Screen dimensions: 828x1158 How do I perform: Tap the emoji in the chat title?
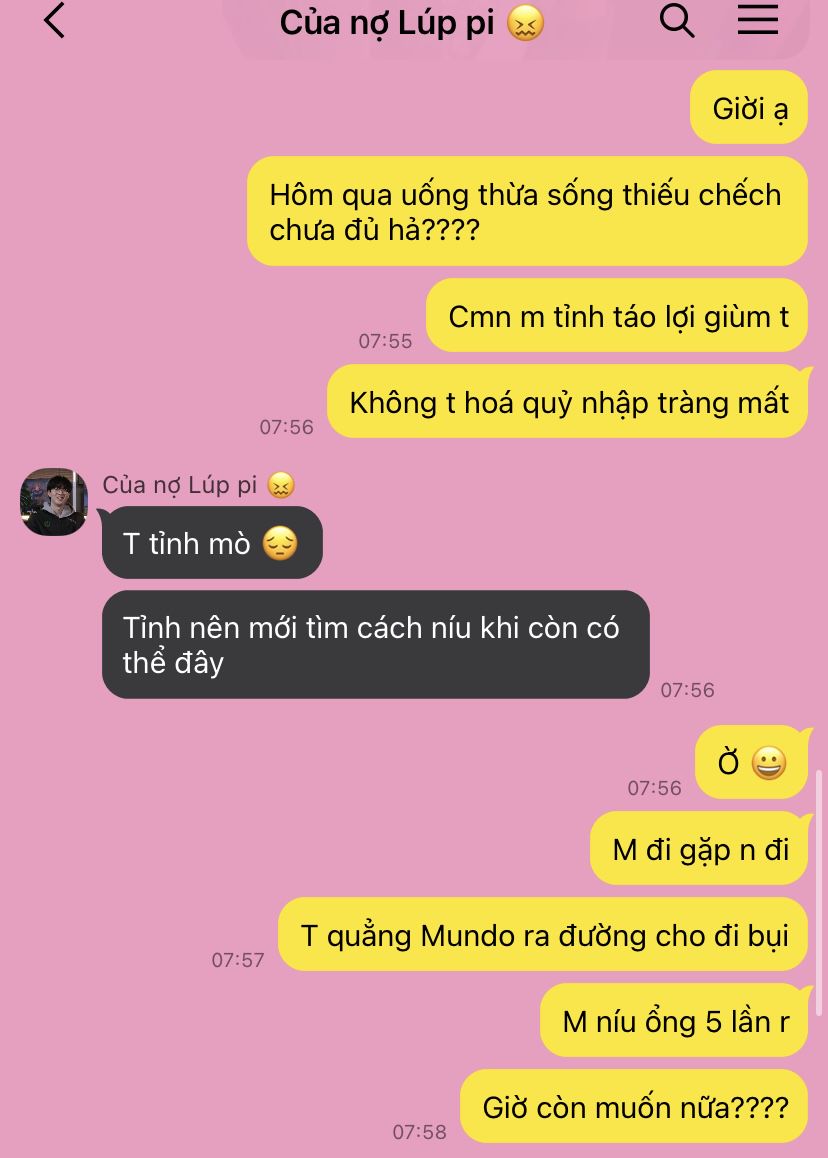[x=525, y=23]
